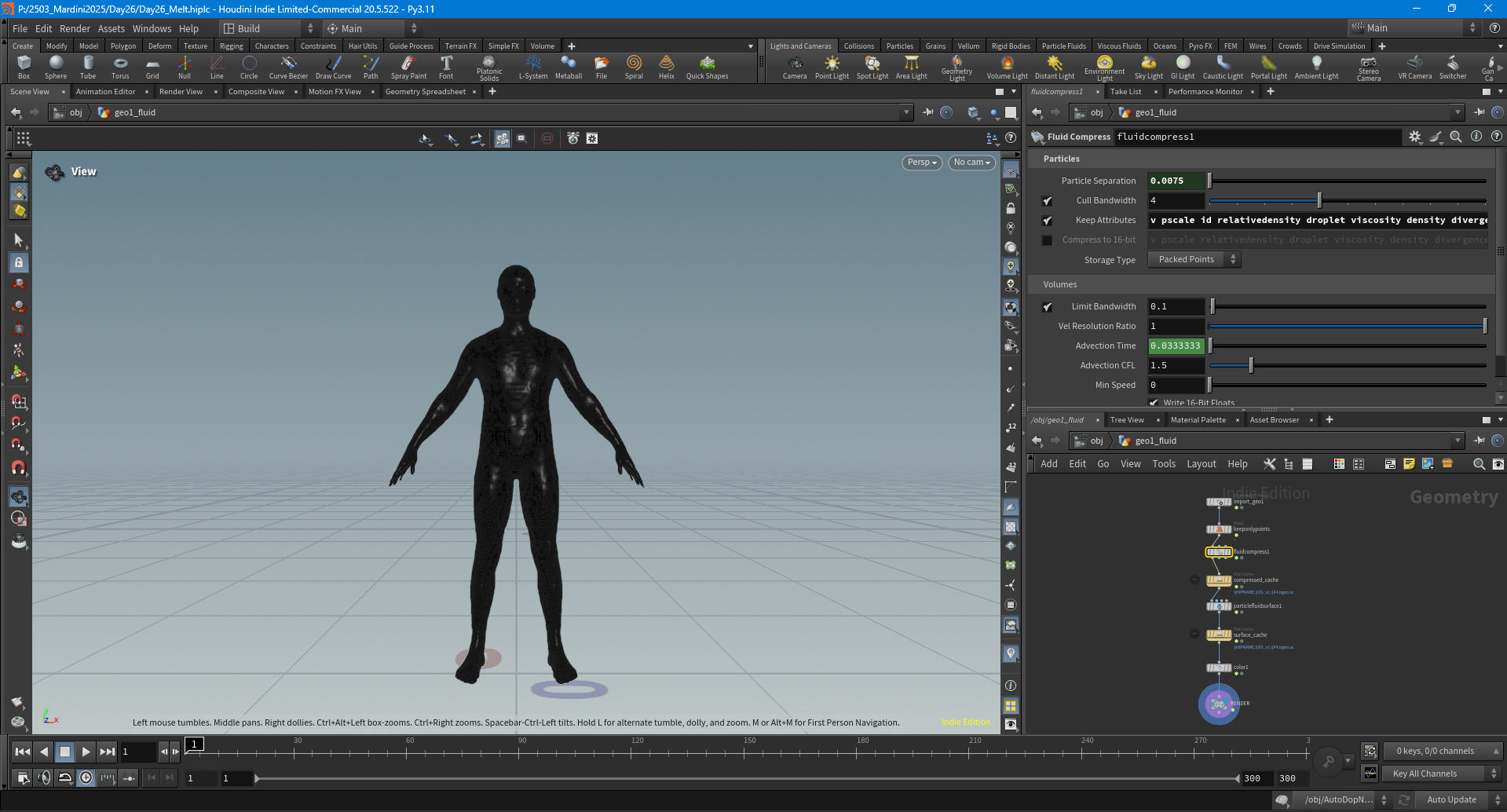Open the Auto Update dropdown
Viewport: 1507px width, 812px height.
(1458, 799)
